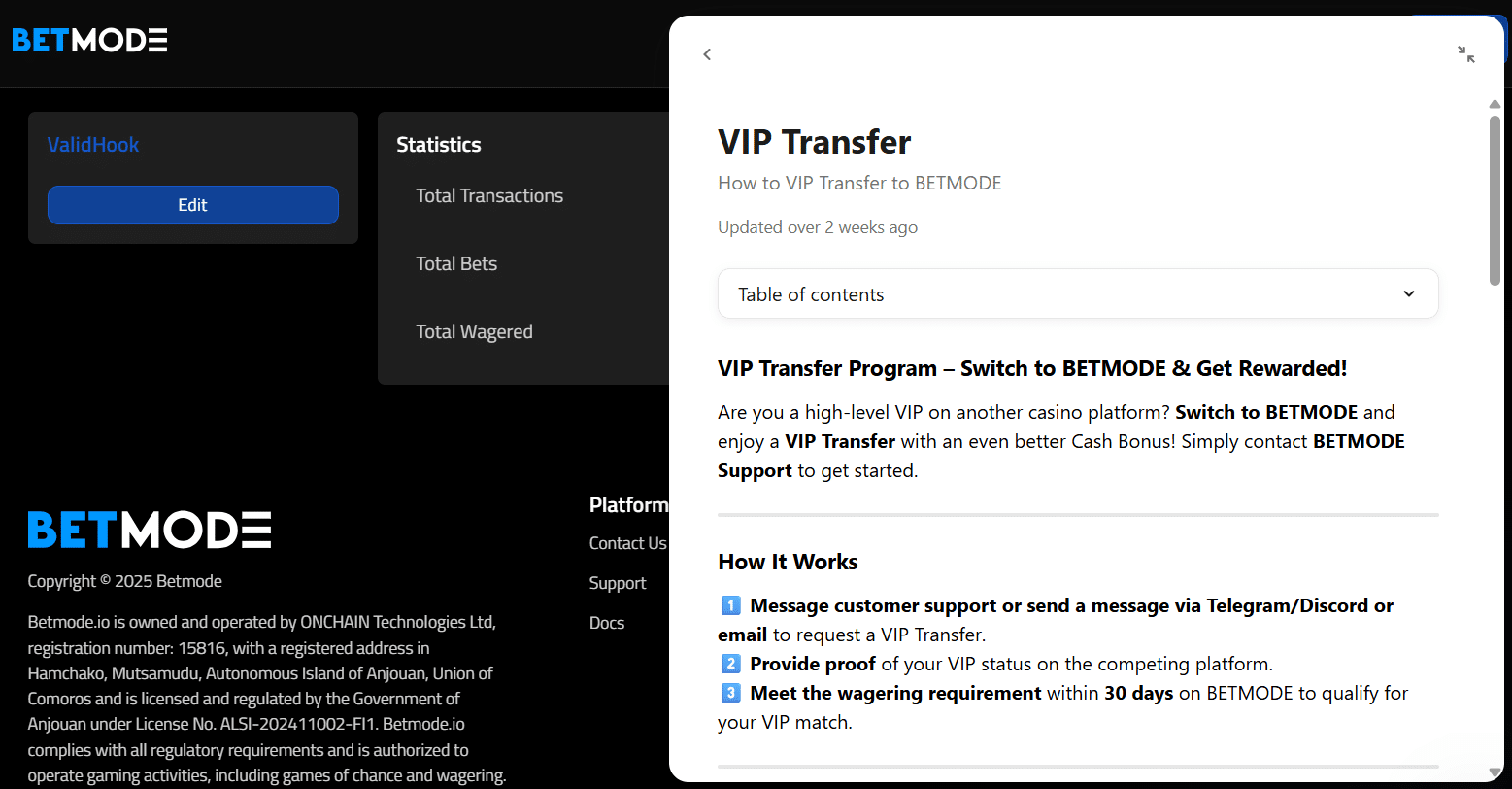Click the blue number 1 step icon

coord(731,606)
